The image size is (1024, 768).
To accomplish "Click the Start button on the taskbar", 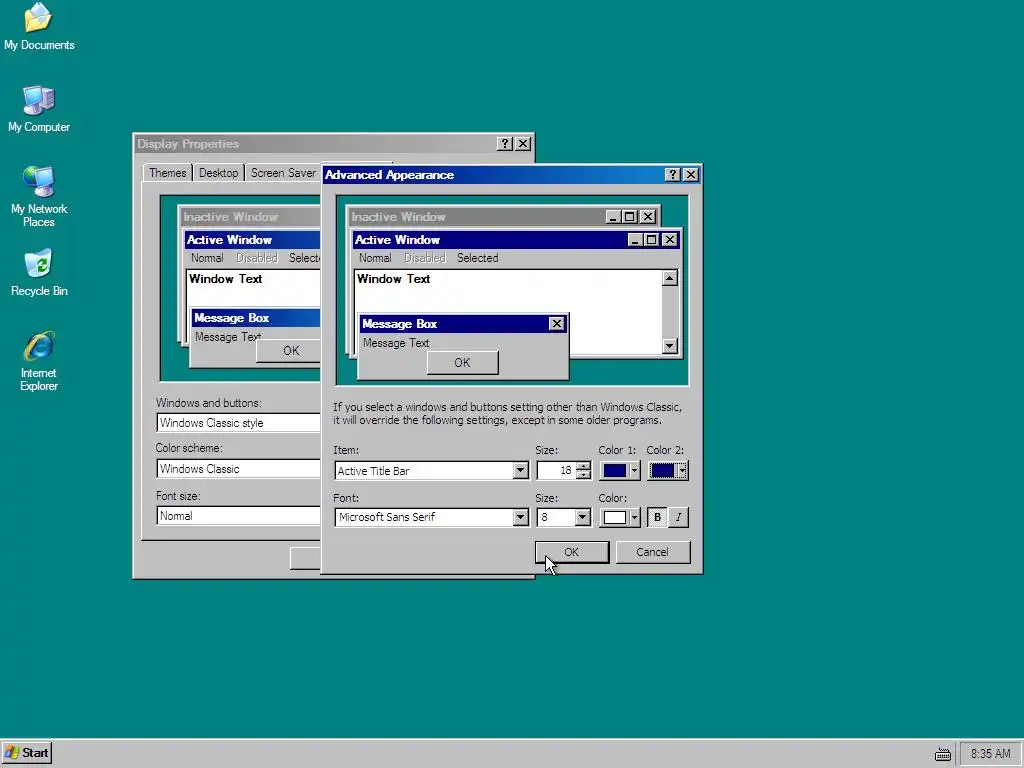I will click(27, 752).
